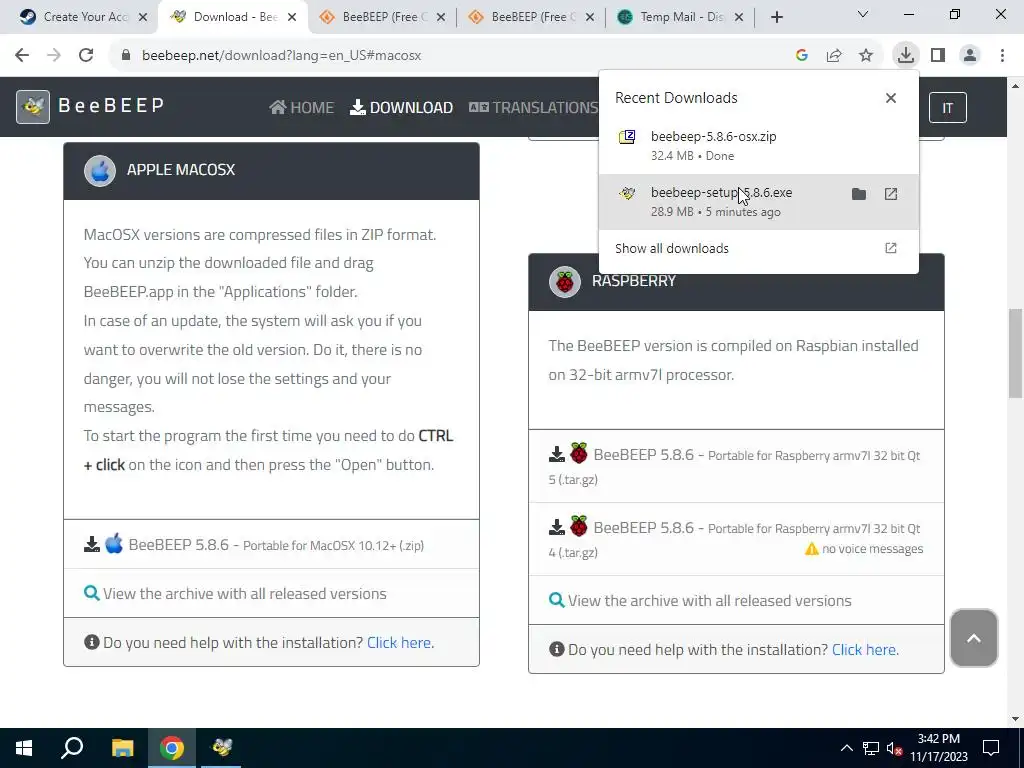
Task: Click the Chrome taskbar icon
Action: tap(172, 748)
